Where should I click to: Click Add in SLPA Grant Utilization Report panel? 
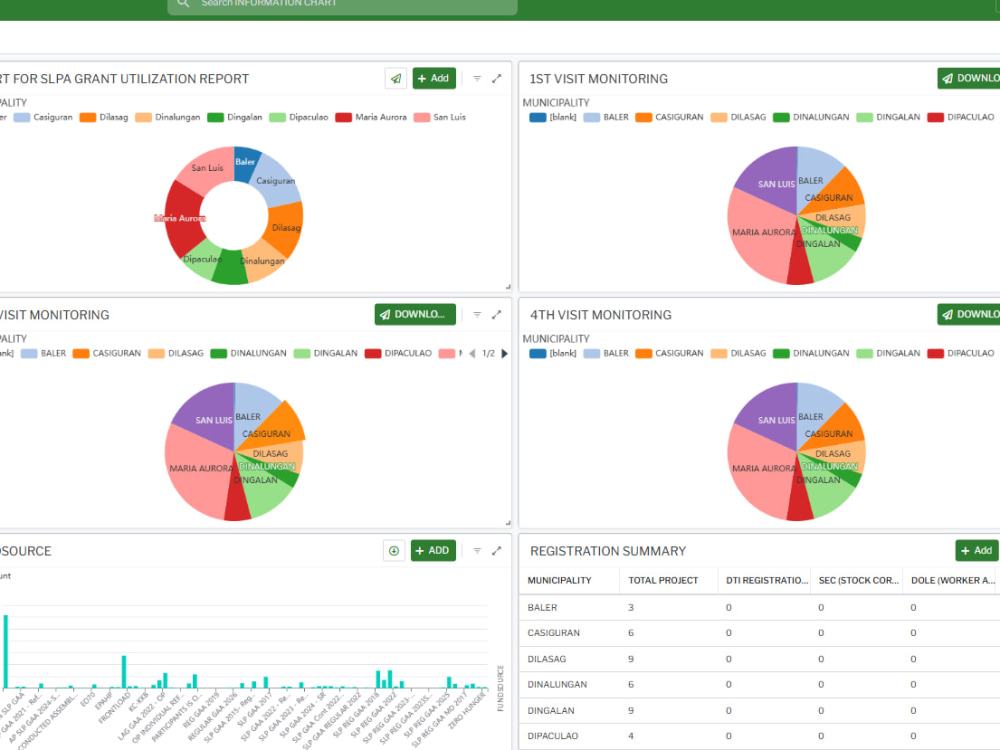coord(434,78)
